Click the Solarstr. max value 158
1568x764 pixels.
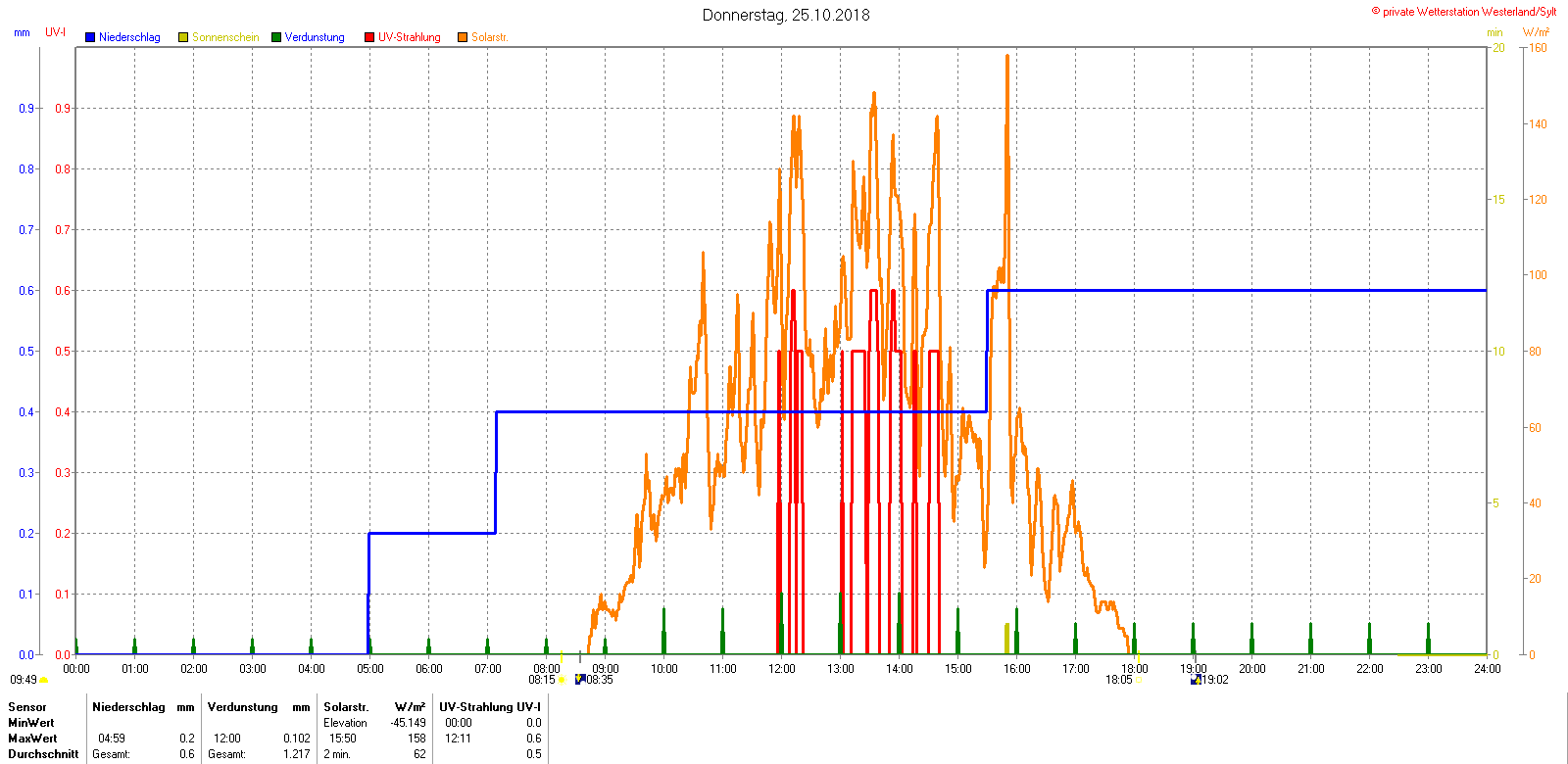click(417, 739)
